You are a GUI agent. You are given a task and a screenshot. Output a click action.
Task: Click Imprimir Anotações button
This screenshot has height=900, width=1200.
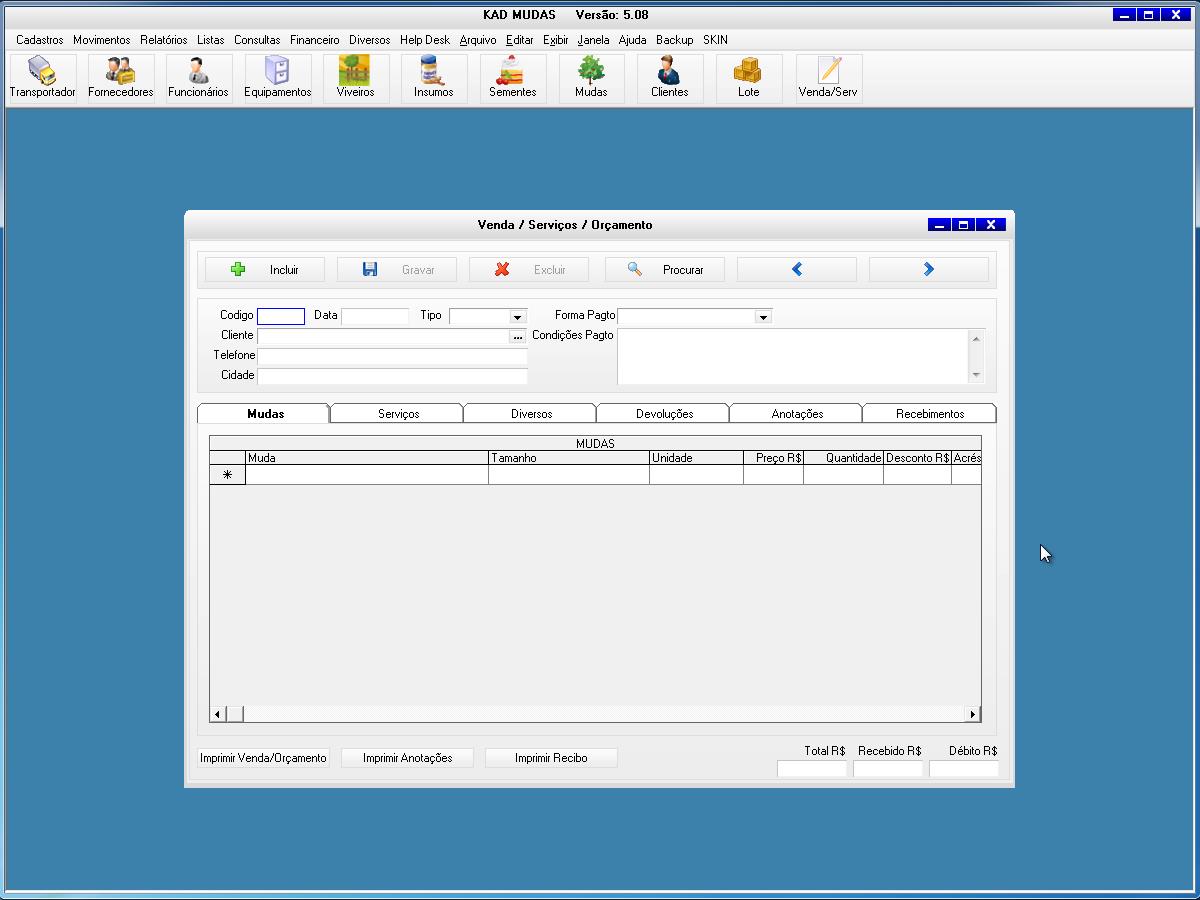[x=407, y=758]
